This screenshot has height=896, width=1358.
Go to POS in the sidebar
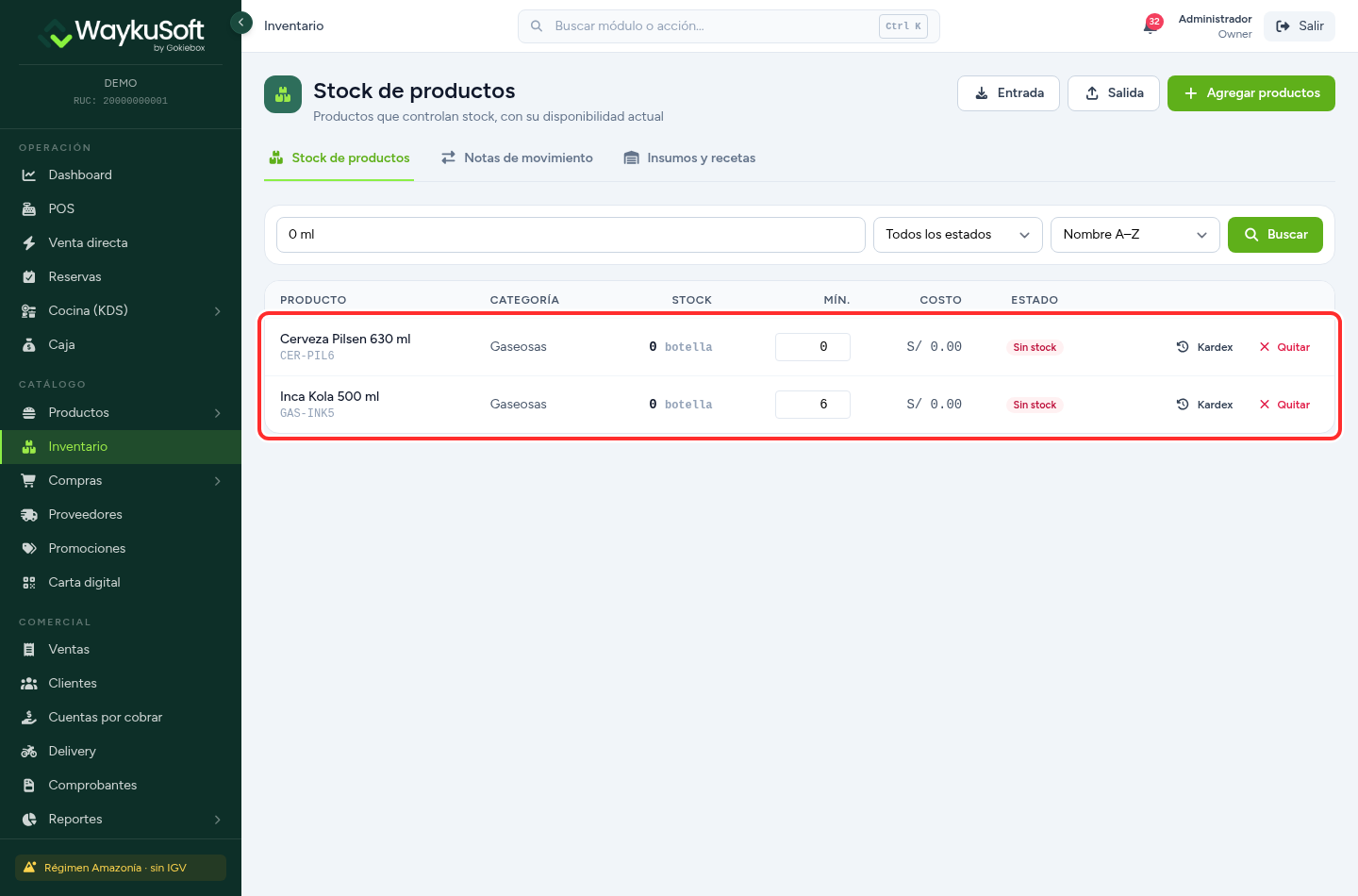coord(121,208)
